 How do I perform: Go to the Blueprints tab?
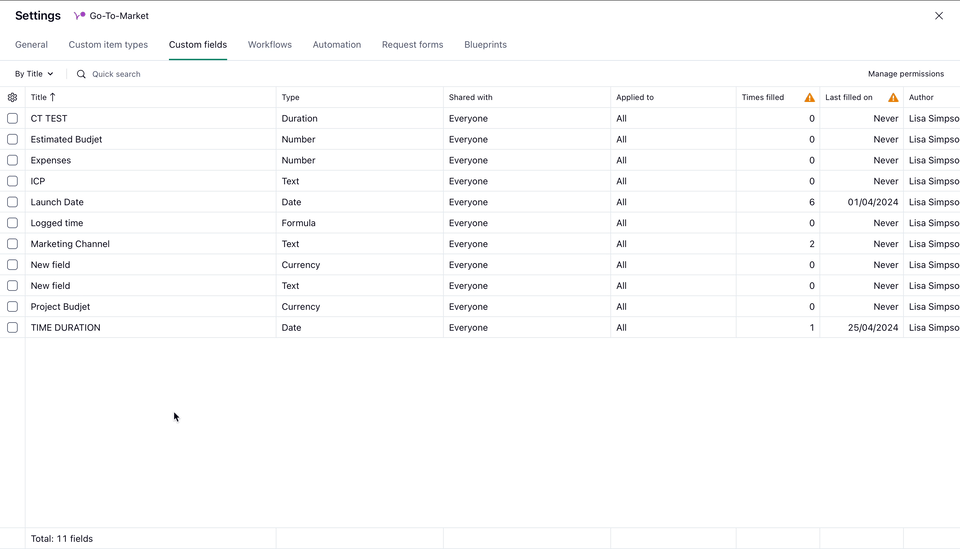pos(485,45)
